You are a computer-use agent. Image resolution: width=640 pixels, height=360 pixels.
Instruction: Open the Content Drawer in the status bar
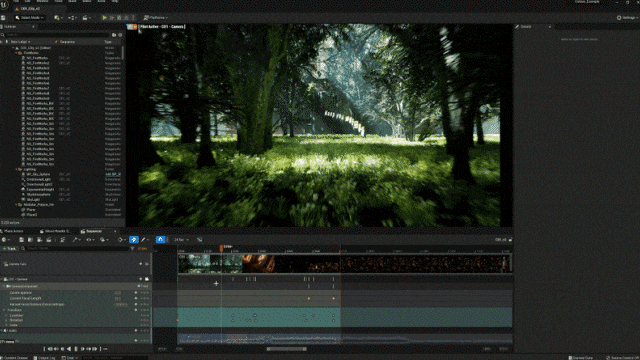(15, 358)
